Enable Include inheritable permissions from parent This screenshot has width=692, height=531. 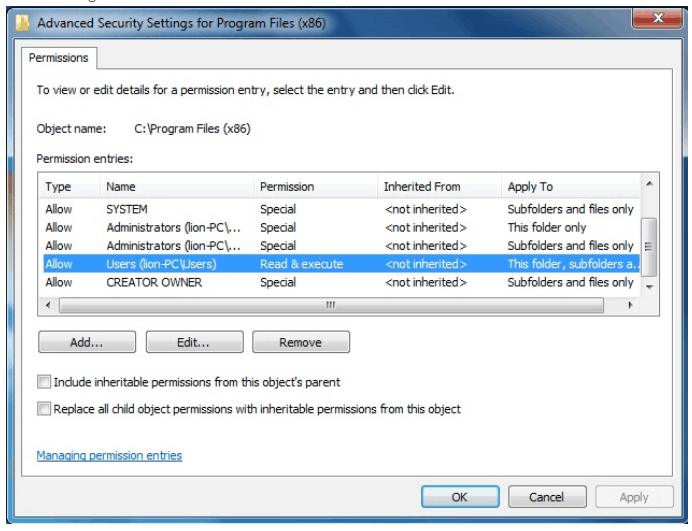[44, 382]
